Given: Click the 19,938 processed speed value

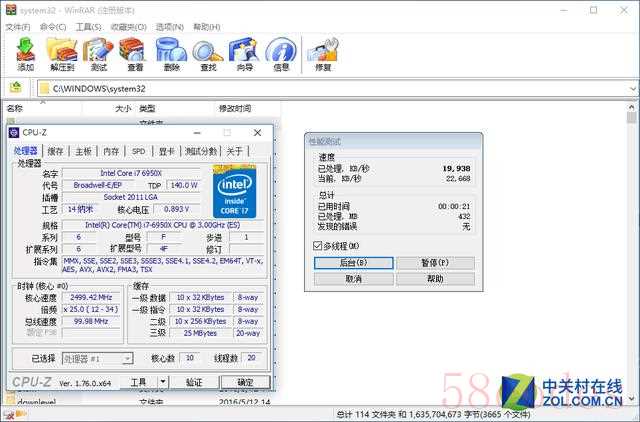Looking at the screenshot, I should tap(456, 169).
